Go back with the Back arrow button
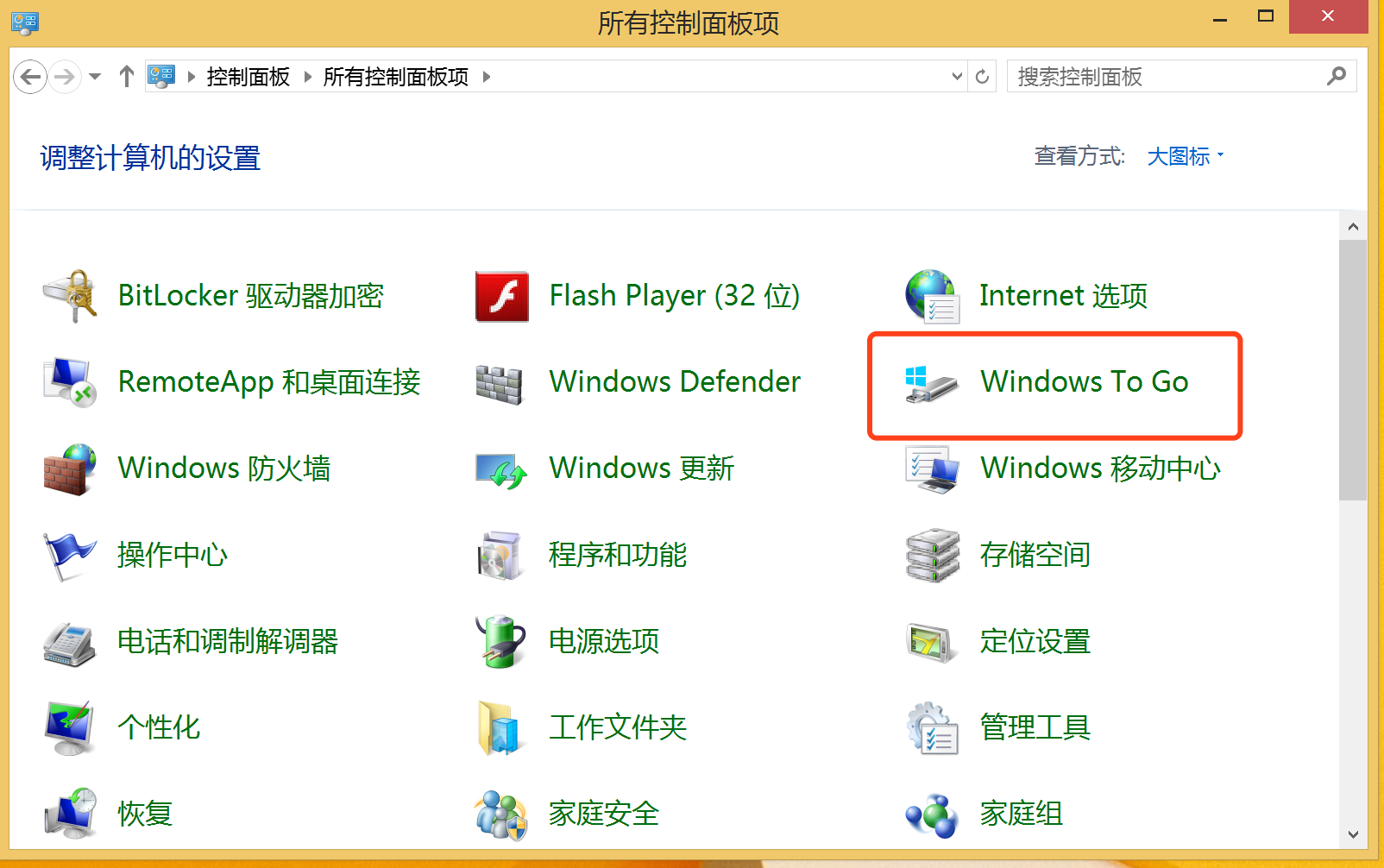Image resolution: width=1384 pixels, height=868 pixels. pos(30,77)
